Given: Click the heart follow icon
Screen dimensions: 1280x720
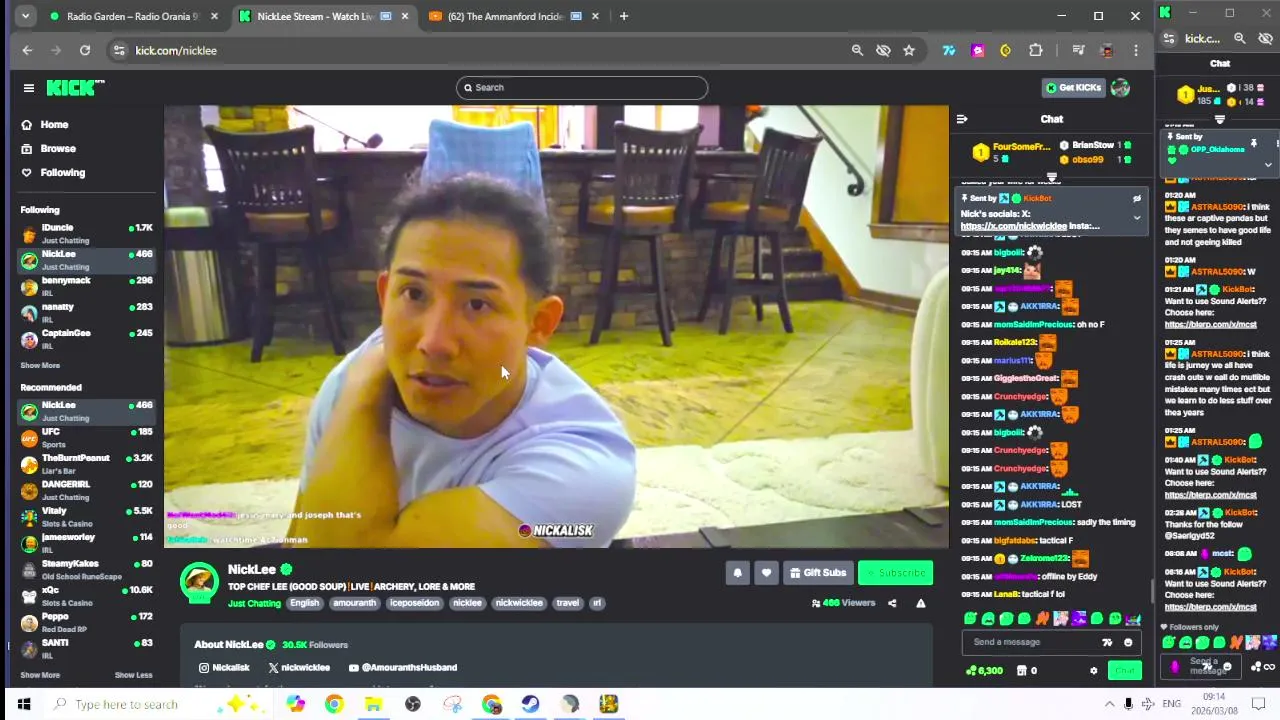Looking at the screenshot, I should [x=766, y=573].
